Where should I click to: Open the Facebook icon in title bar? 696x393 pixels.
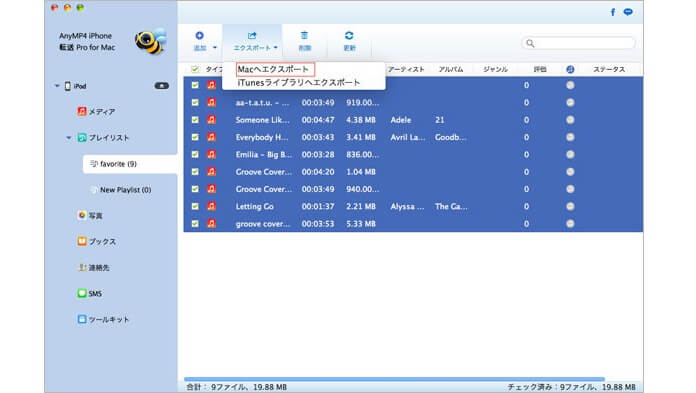coord(613,12)
